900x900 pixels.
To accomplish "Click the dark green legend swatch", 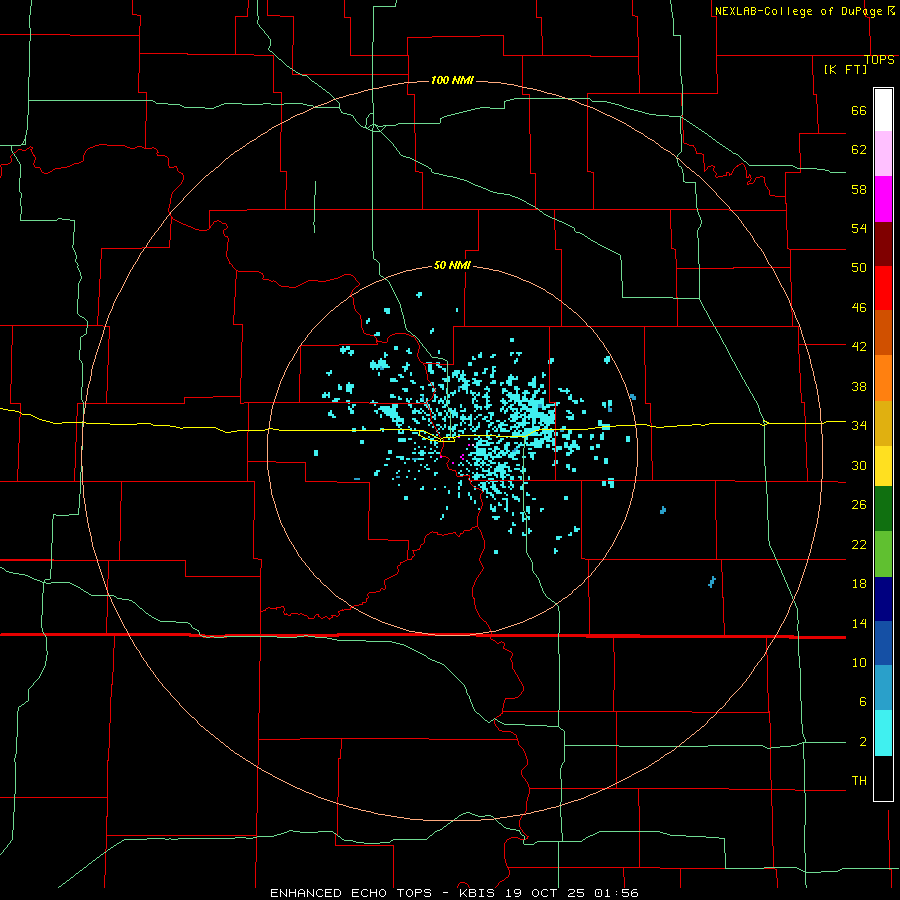I will (883, 509).
